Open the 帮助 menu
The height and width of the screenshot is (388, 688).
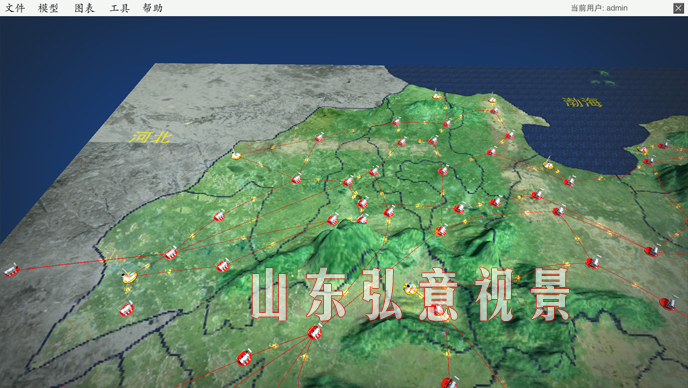click(x=153, y=8)
